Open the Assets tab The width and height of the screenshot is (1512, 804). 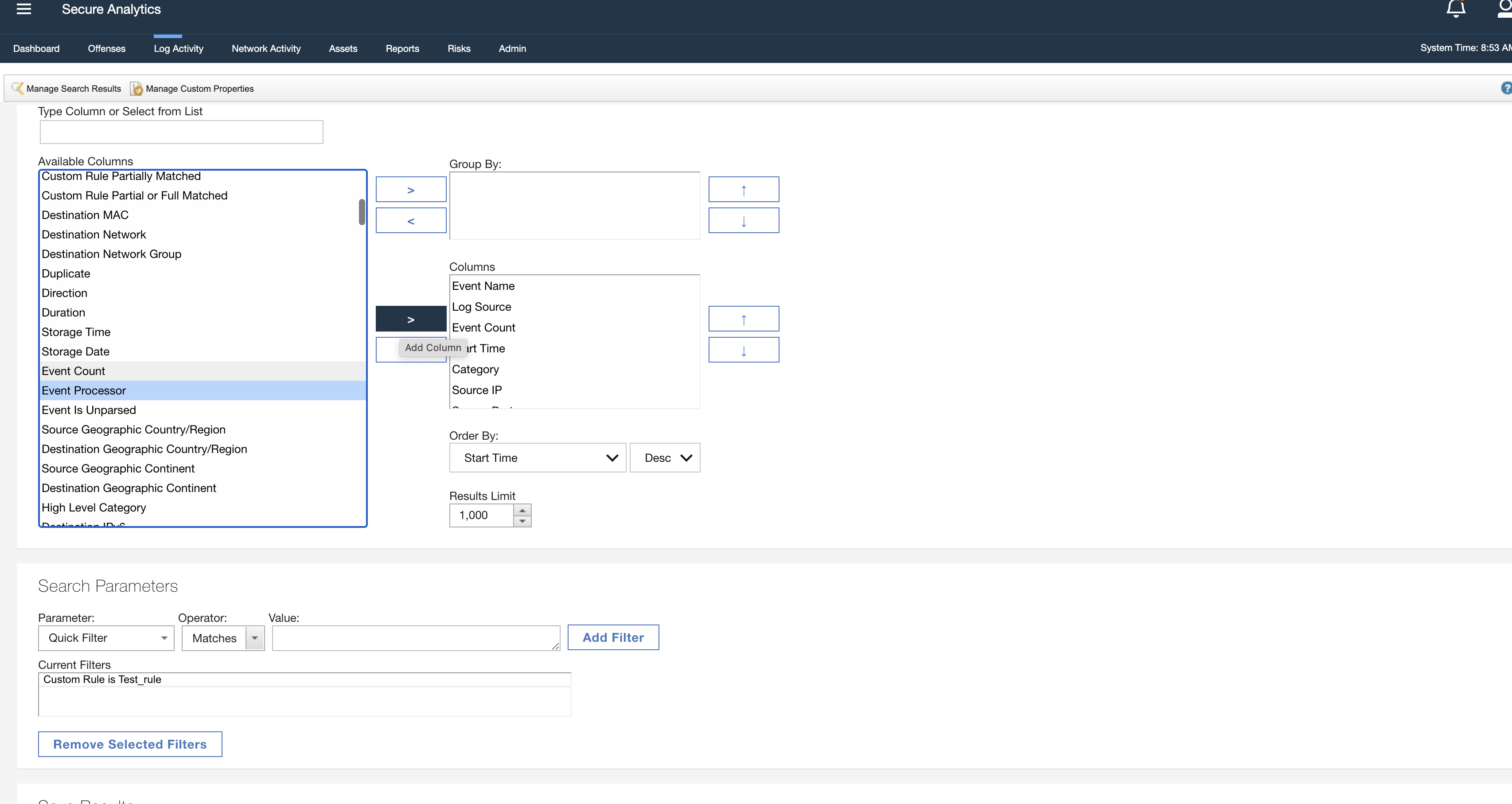pos(343,49)
